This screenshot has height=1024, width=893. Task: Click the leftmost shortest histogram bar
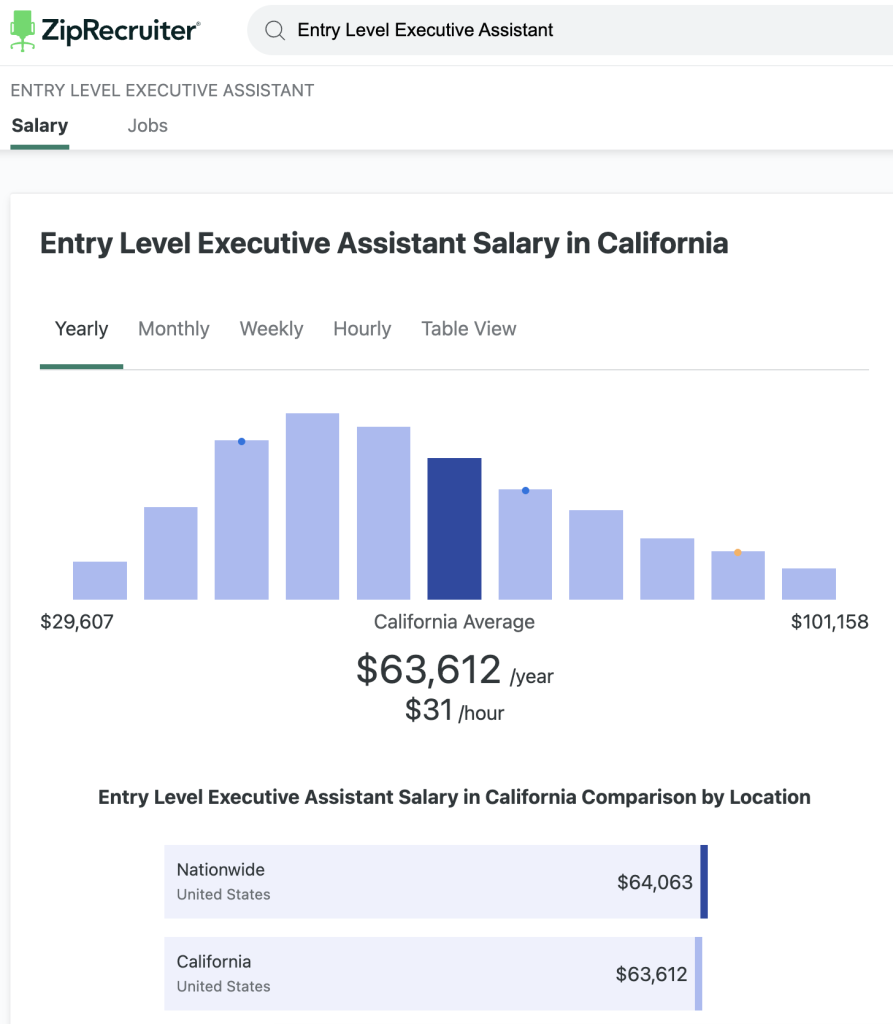point(100,581)
